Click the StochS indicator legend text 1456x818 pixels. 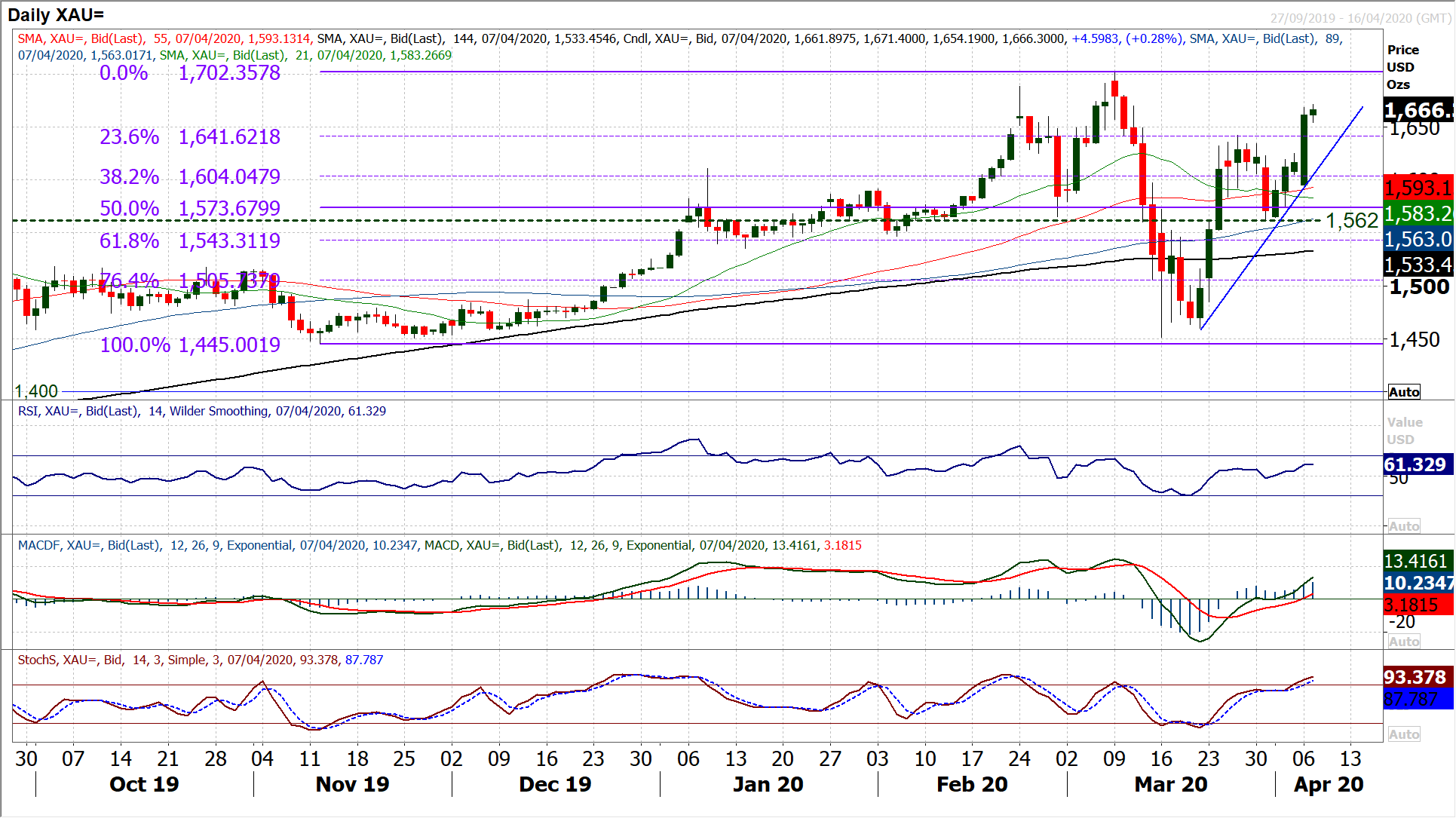pyautogui.click(x=201, y=660)
